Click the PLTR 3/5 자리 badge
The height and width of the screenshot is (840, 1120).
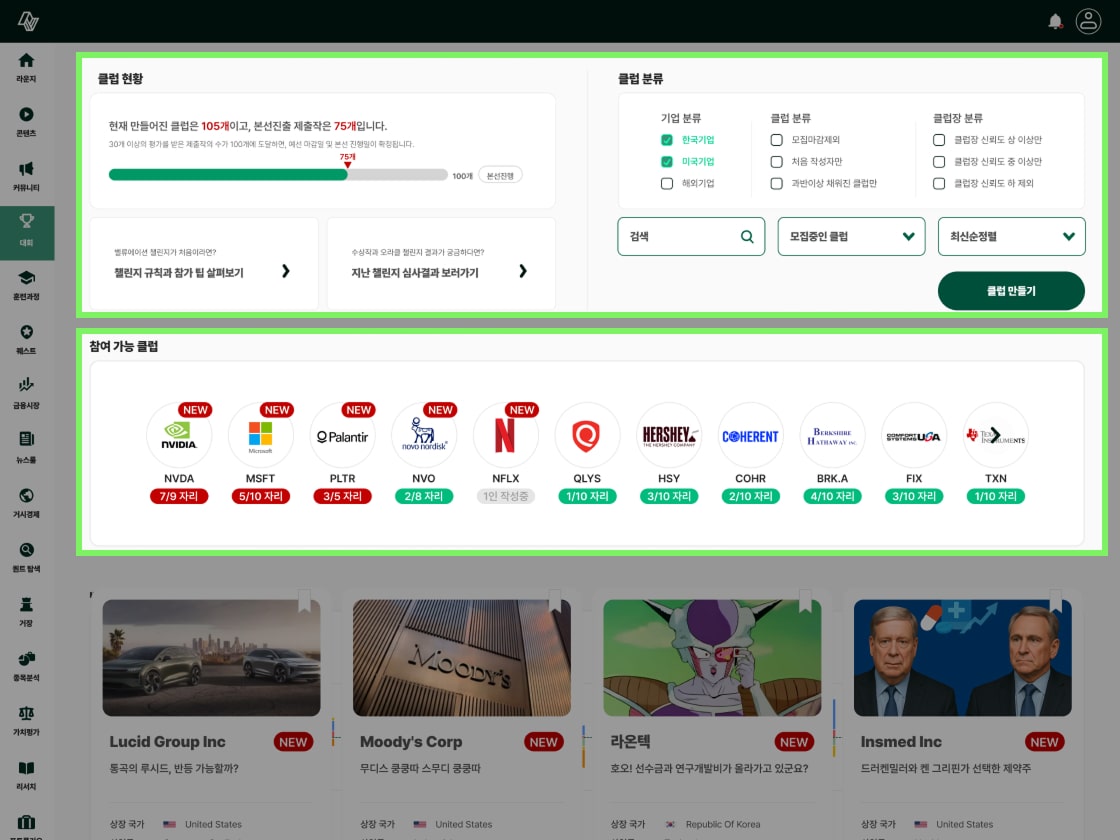(x=342, y=496)
